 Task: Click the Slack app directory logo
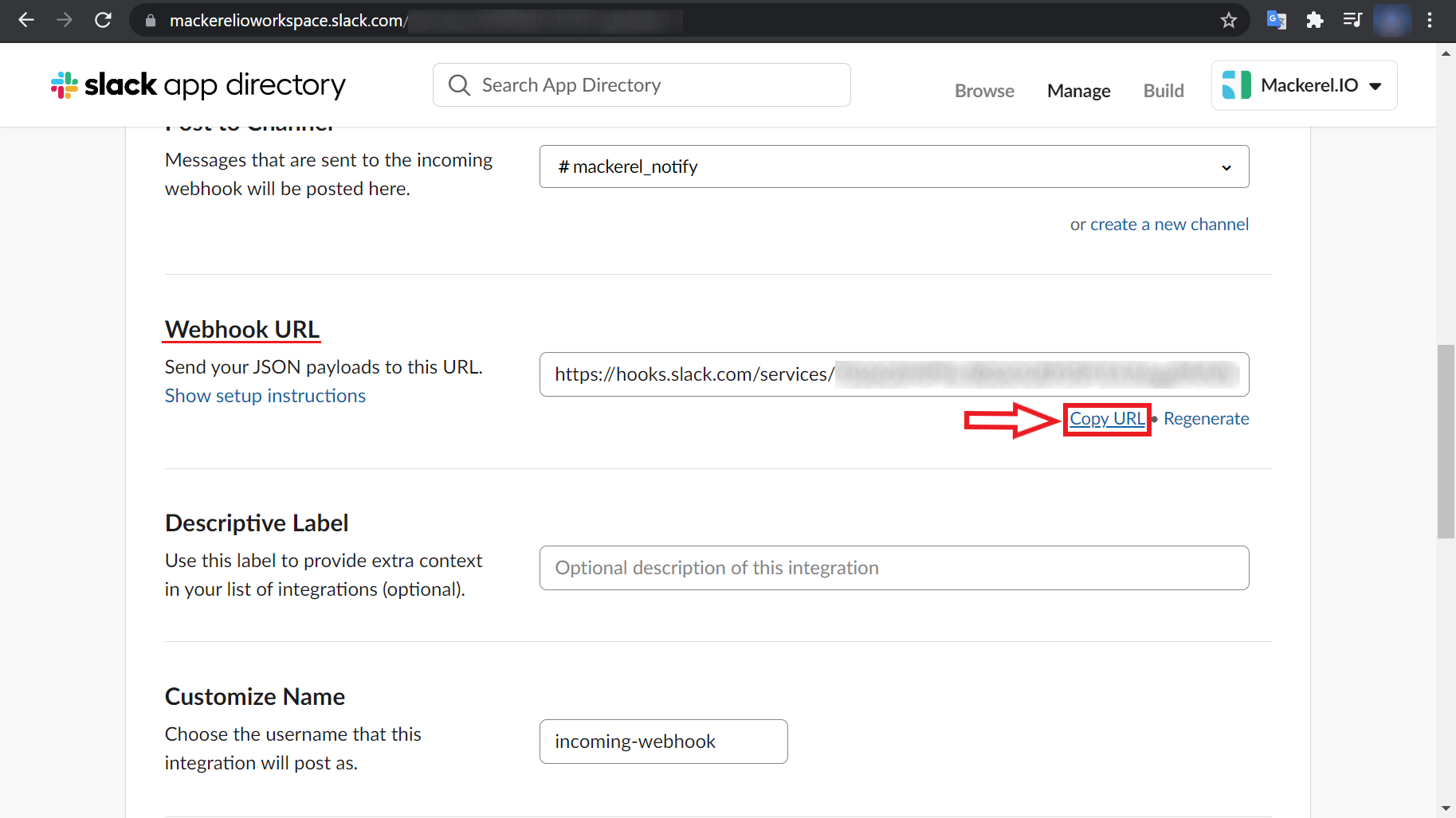pyautogui.click(x=197, y=84)
